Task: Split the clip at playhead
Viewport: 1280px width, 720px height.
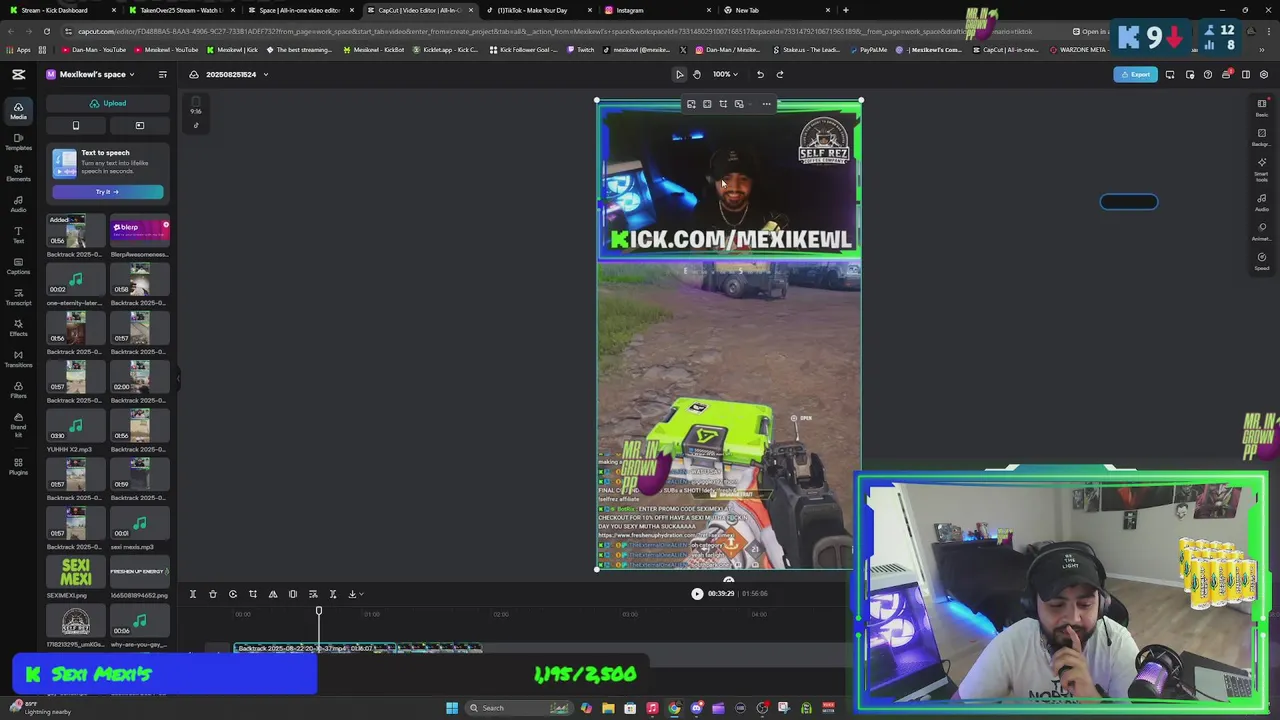Action: [x=193, y=594]
